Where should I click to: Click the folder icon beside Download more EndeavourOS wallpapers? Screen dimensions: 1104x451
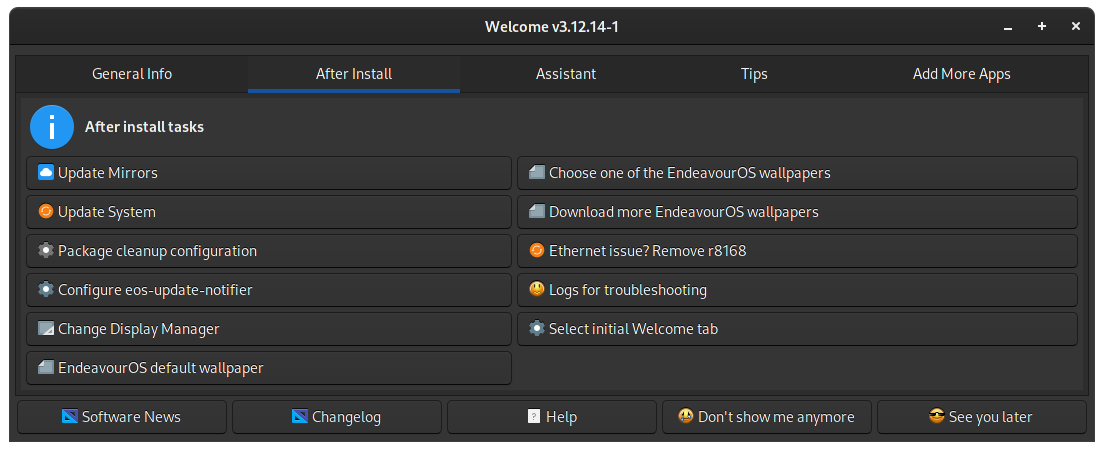click(x=537, y=211)
